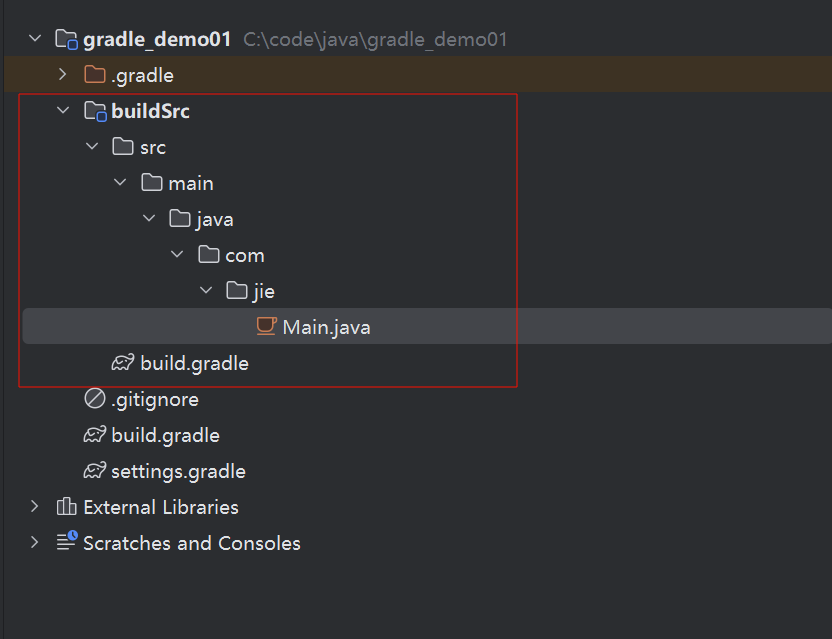Screen dimensions: 832x639
Task: Click the settings.gradle elephant icon
Action: (x=95, y=471)
